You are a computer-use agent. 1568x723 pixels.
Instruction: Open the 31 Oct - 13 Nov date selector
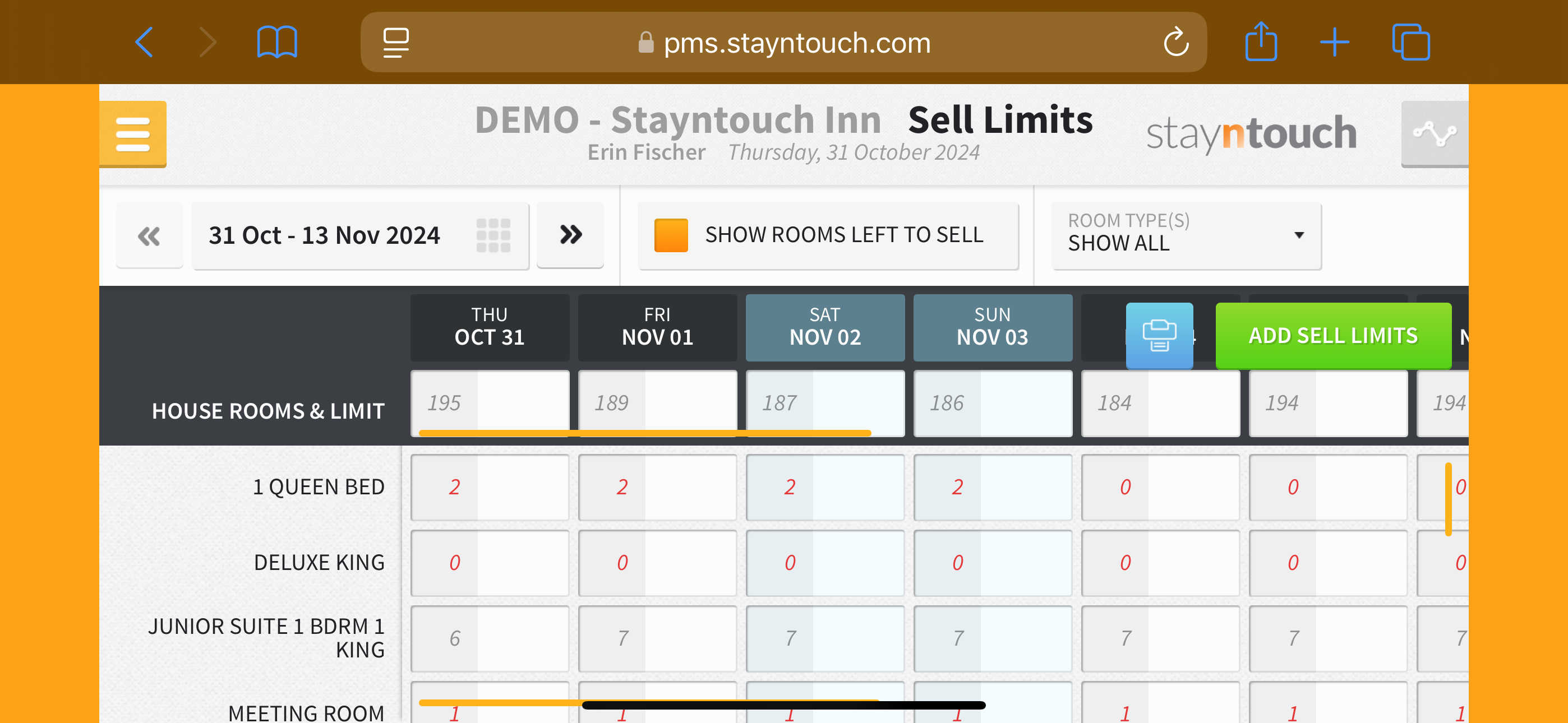[x=325, y=235]
